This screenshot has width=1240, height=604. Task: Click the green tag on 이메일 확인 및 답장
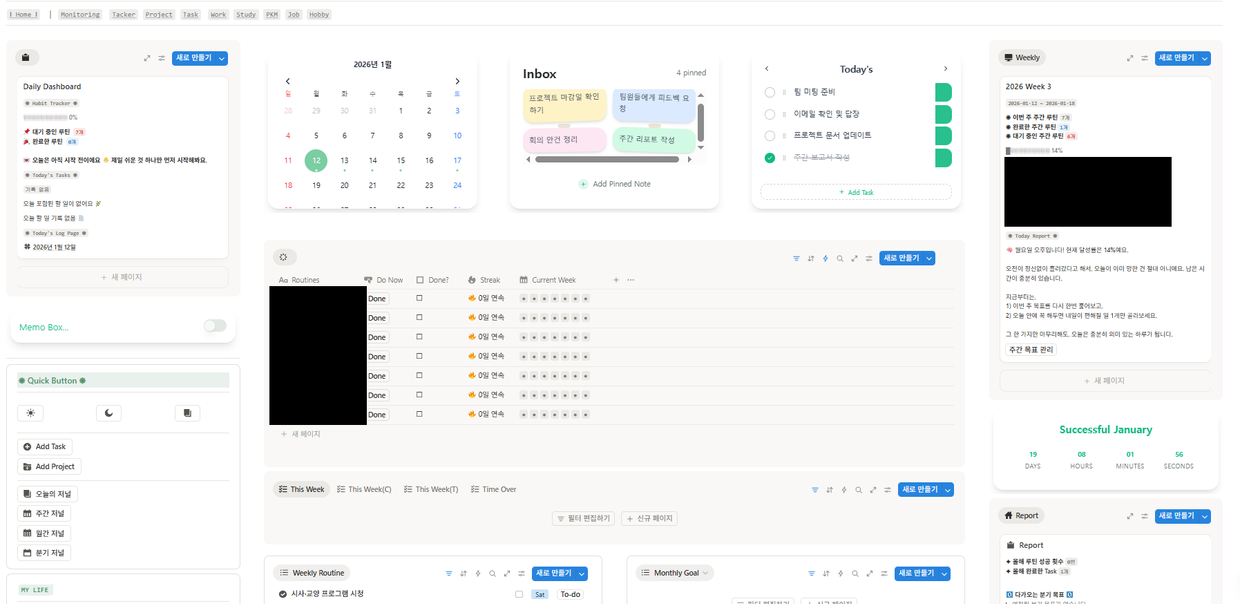pos(942,114)
